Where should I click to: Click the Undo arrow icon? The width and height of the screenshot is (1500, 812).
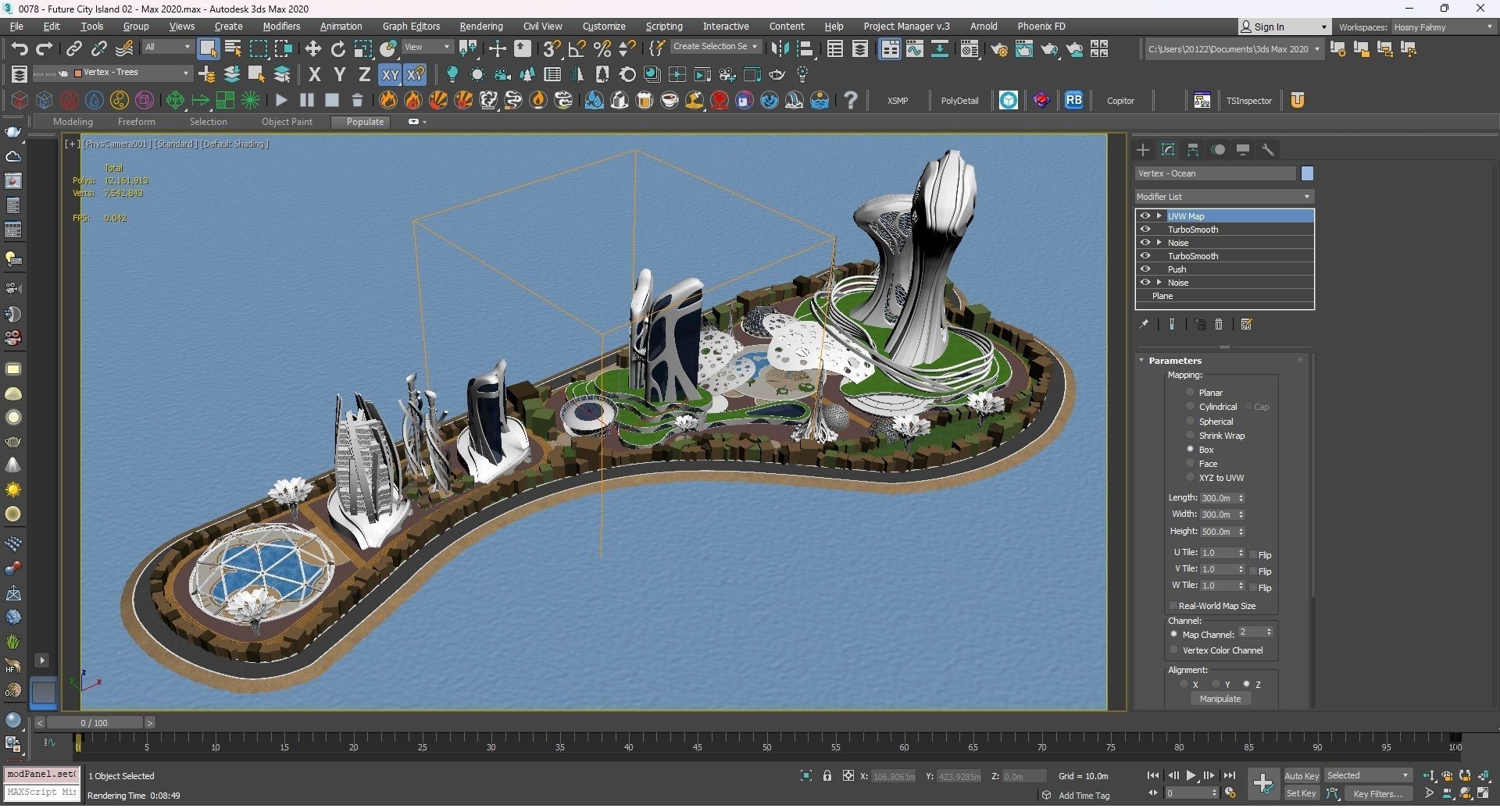20,49
